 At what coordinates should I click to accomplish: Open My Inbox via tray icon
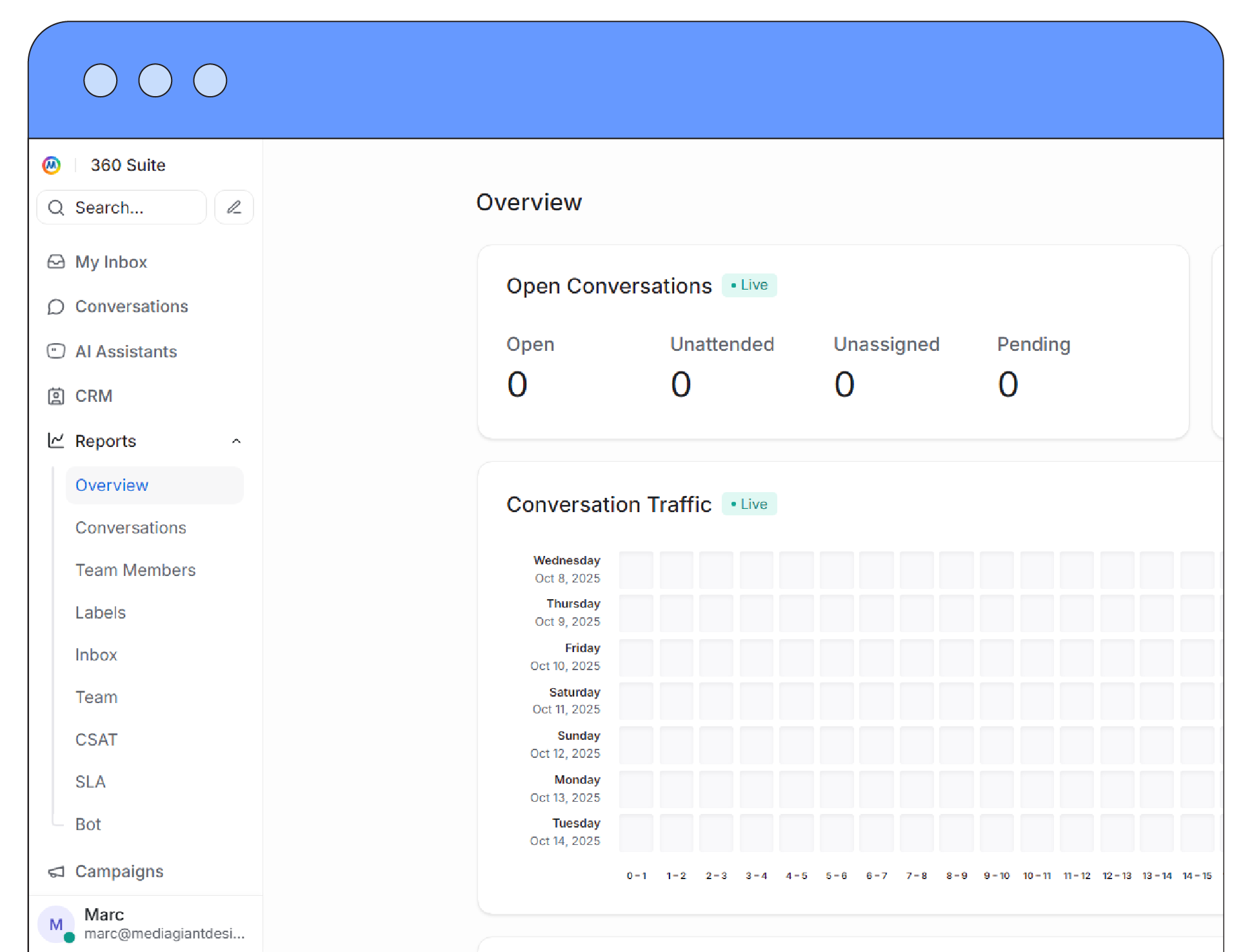point(56,261)
